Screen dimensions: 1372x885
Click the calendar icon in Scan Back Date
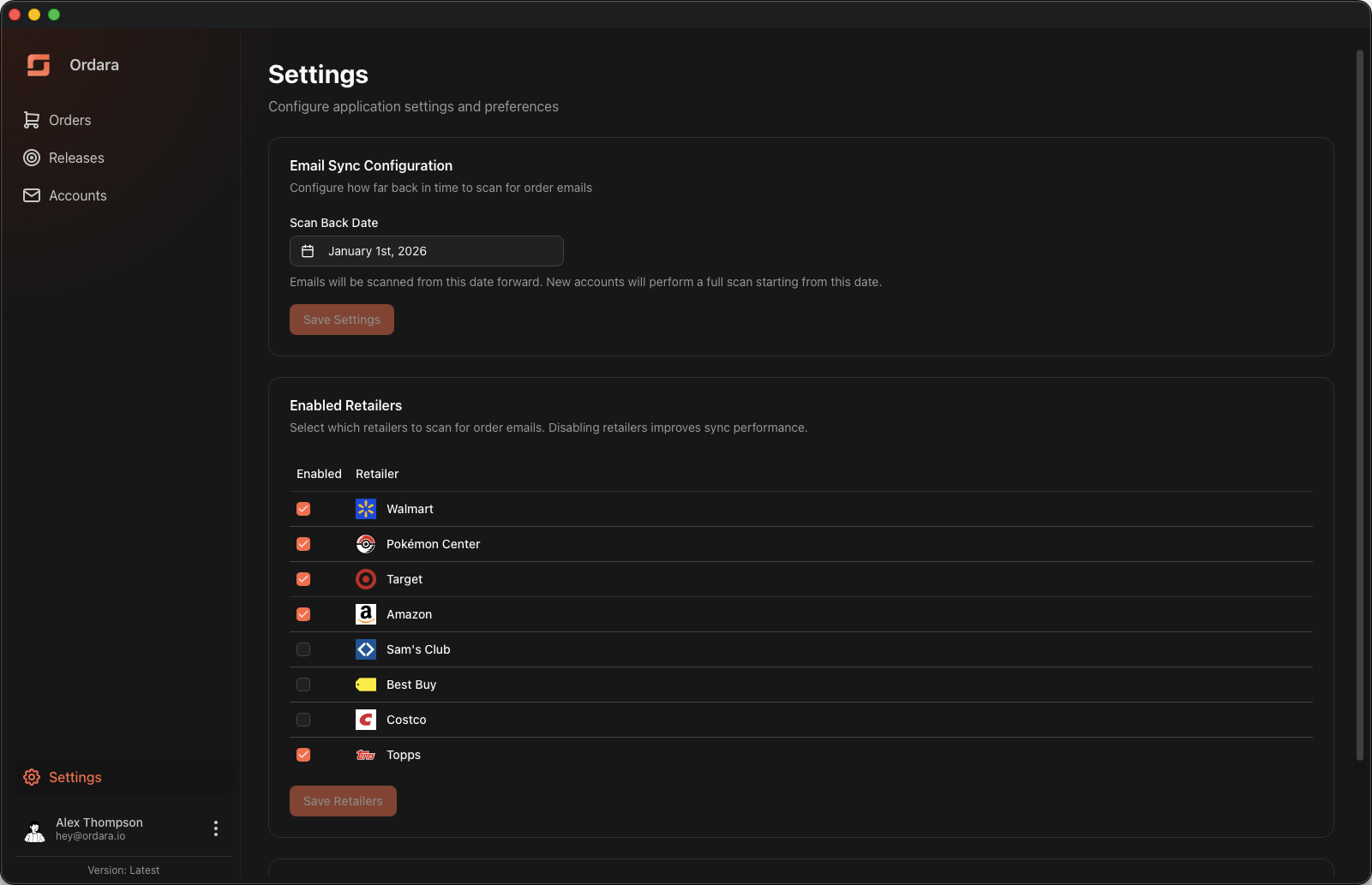coord(308,251)
